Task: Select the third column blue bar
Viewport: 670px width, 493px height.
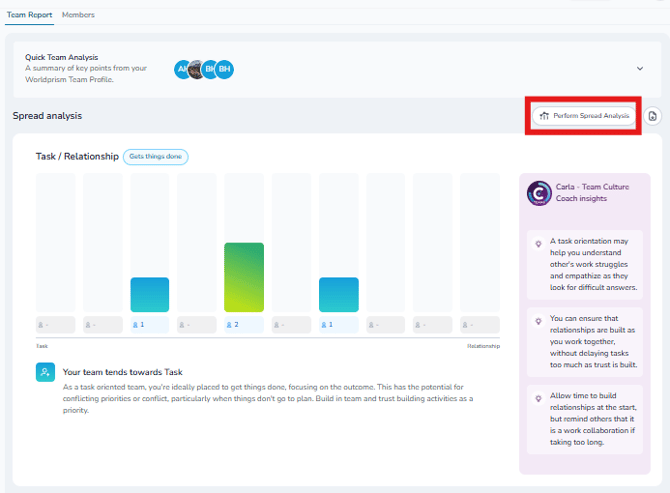Action: 150,295
